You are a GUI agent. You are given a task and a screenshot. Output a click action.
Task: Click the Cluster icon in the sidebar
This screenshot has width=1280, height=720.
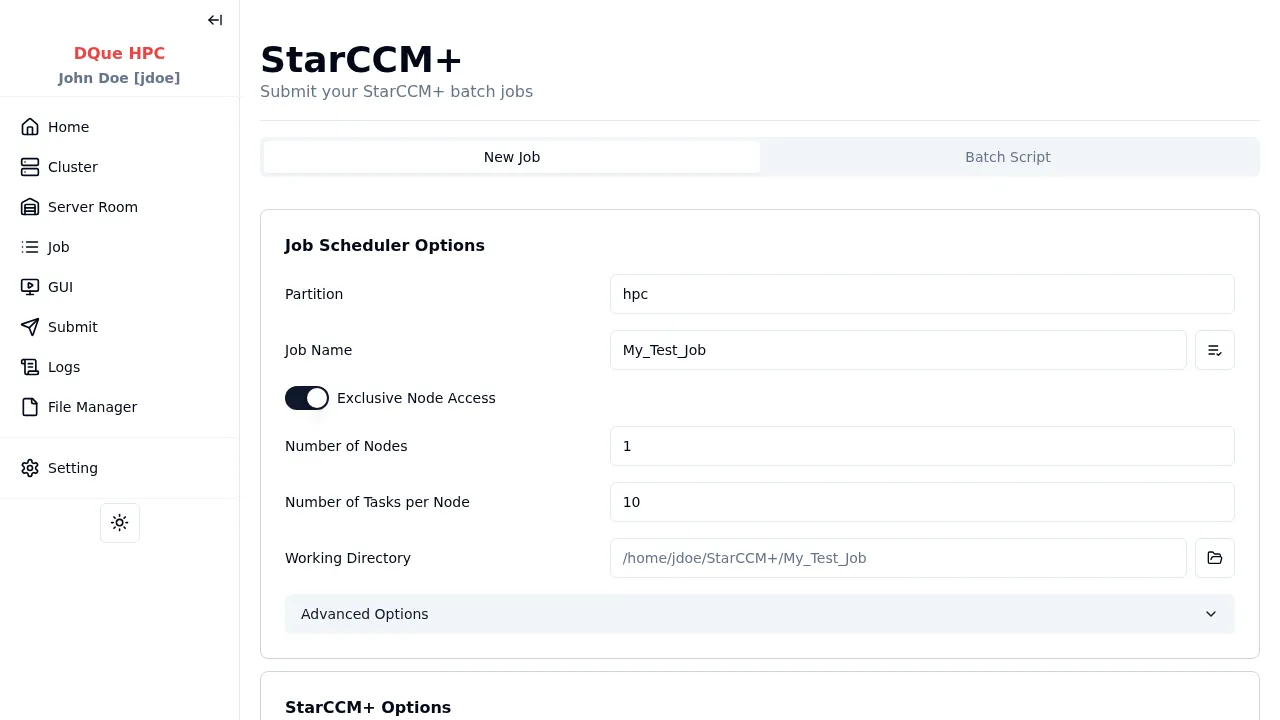click(x=30, y=167)
